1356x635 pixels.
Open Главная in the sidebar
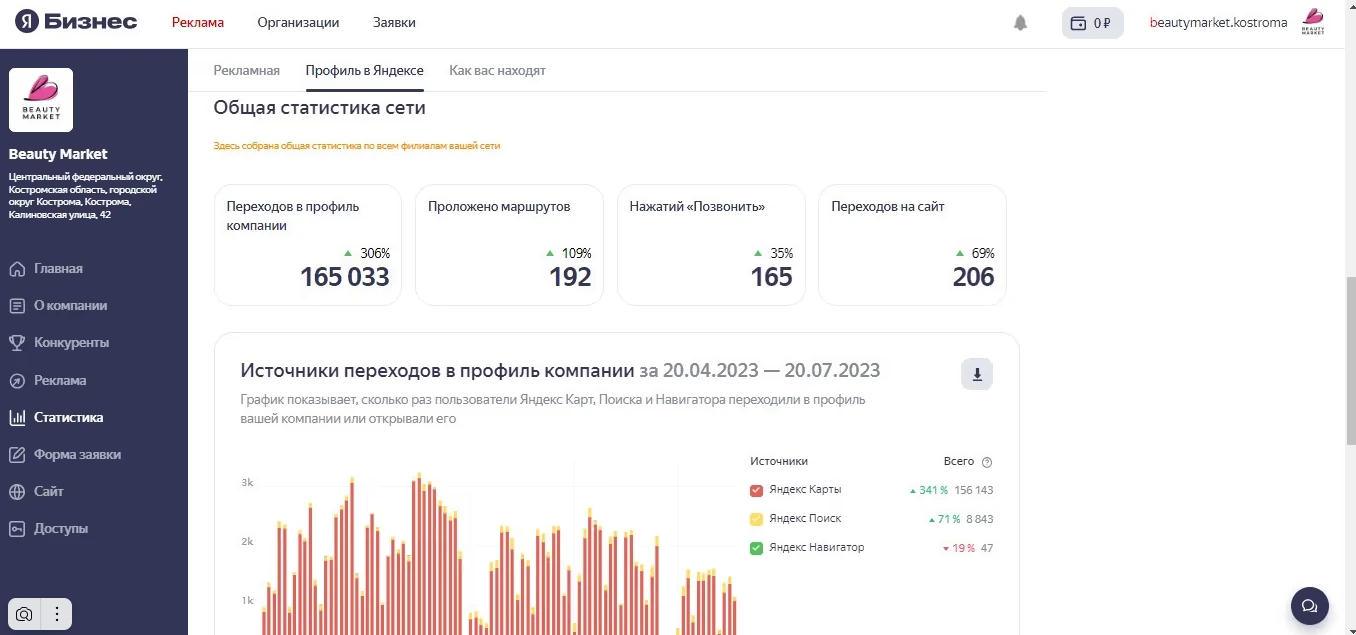point(58,269)
